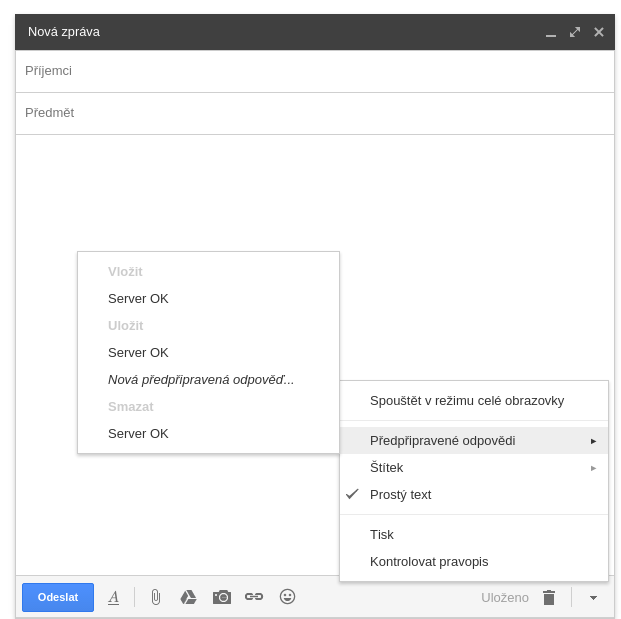Click Nová předpřipravená odpověď option
621x619 pixels.
point(201,379)
